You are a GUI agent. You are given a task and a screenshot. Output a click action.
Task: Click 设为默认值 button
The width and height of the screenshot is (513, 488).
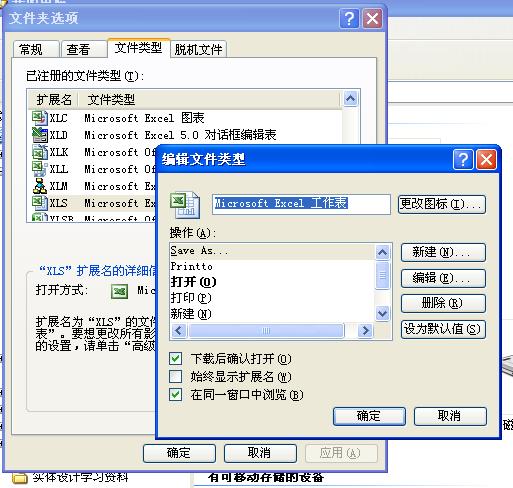(x=443, y=329)
